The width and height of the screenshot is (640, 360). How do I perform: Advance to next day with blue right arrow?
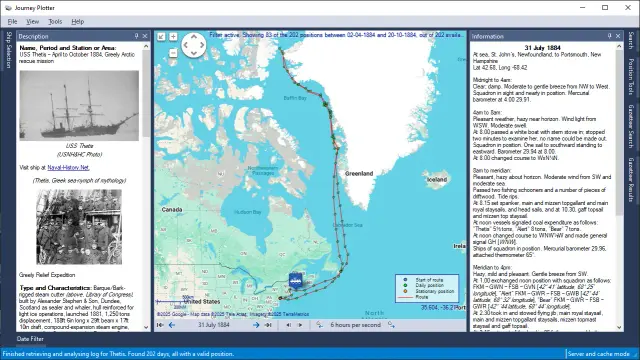click(x=256, y=325)
